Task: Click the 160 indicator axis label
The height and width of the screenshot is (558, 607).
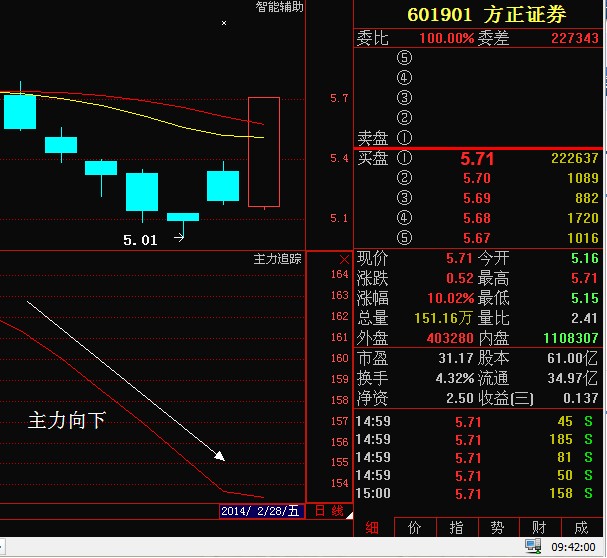Action: pyautogui.click(x=340, y=358)
